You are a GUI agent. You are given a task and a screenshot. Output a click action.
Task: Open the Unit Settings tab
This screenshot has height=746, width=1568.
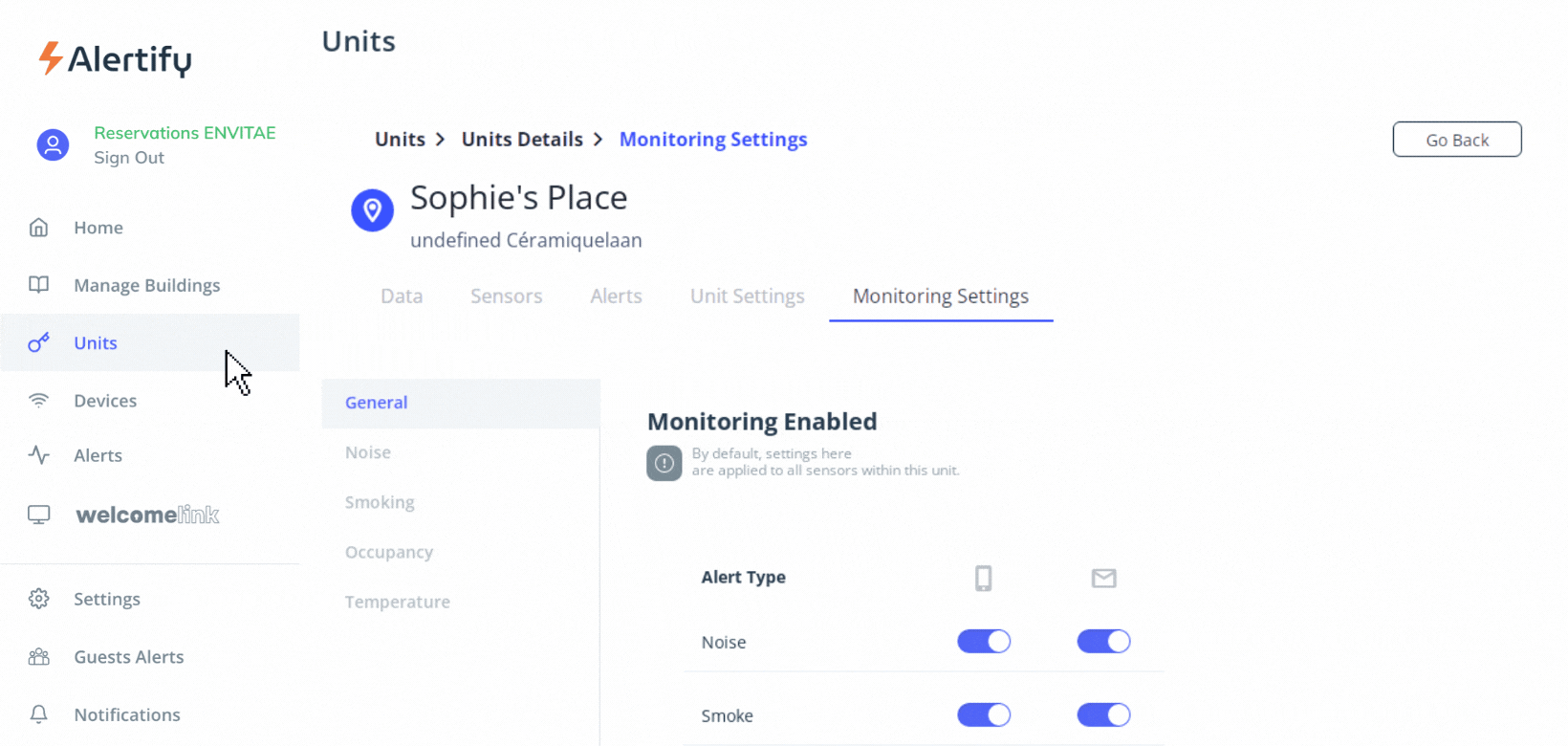747,296
